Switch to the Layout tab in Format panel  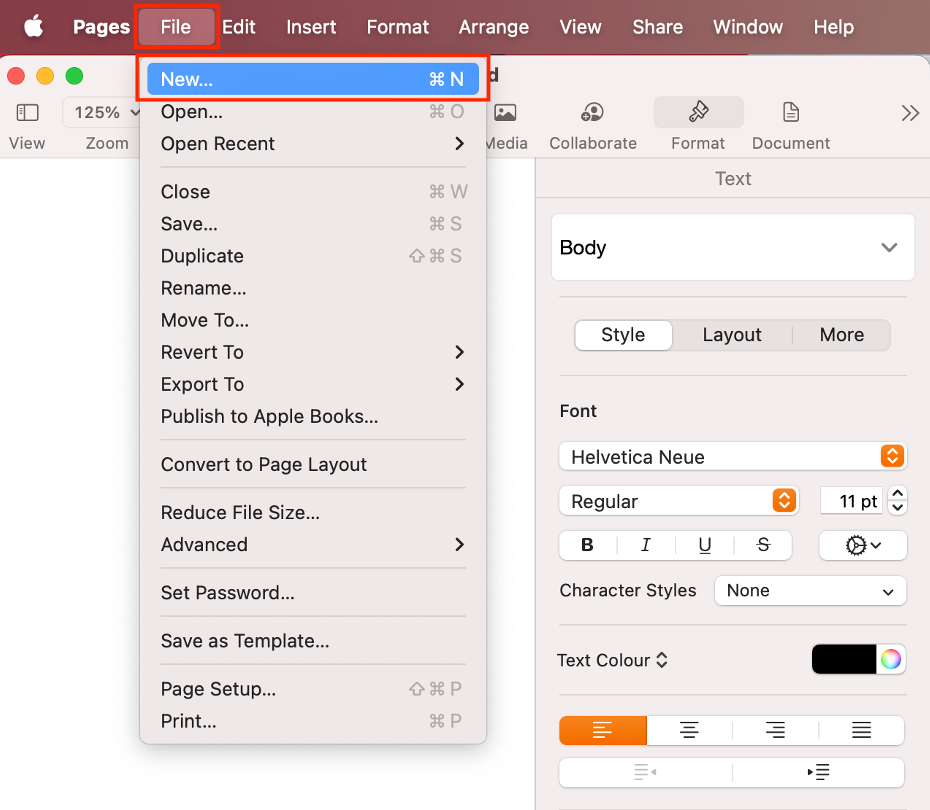pyautogui.click(x=731, y=335)
